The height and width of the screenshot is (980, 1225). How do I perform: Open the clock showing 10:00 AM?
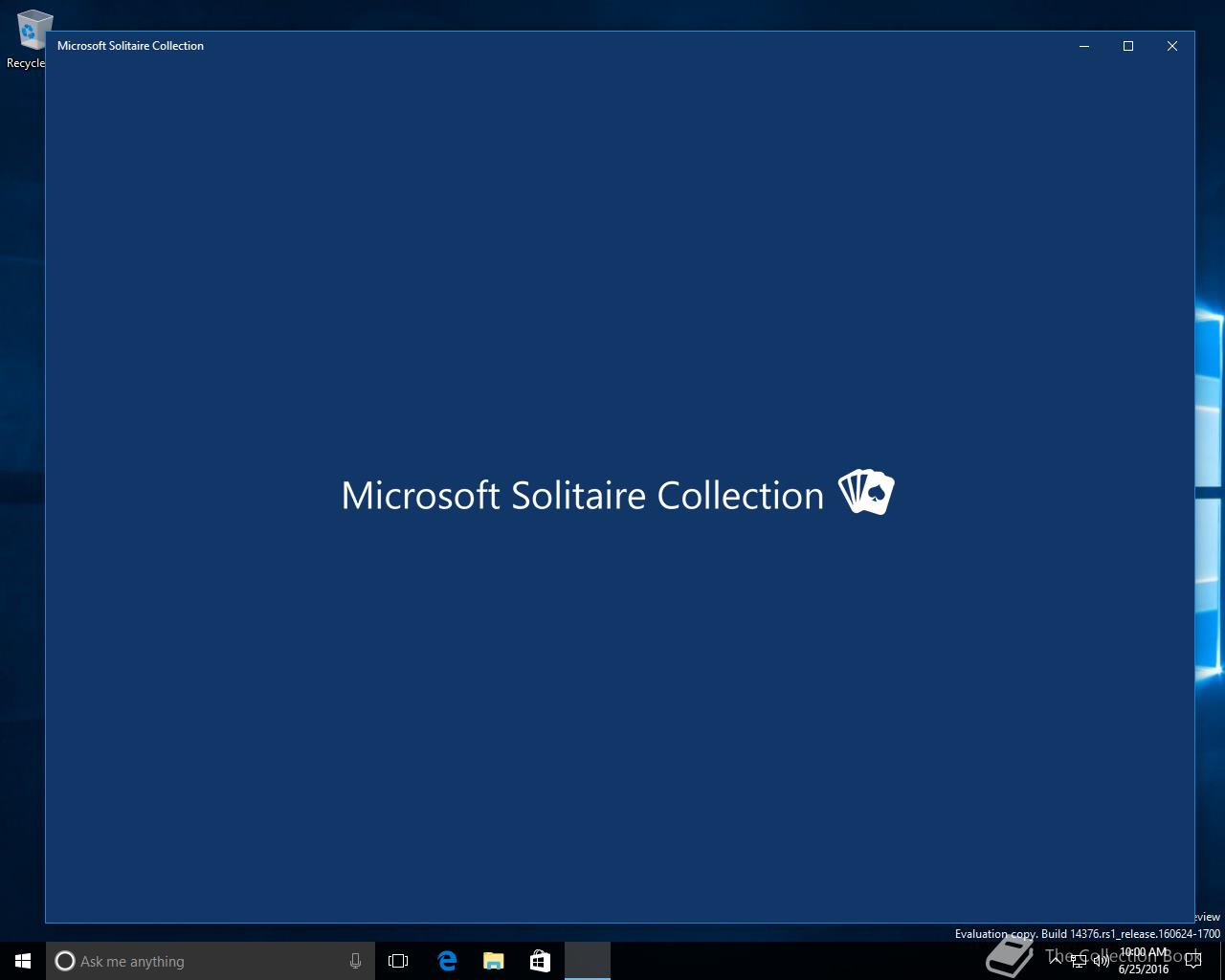click(1144, 961)
